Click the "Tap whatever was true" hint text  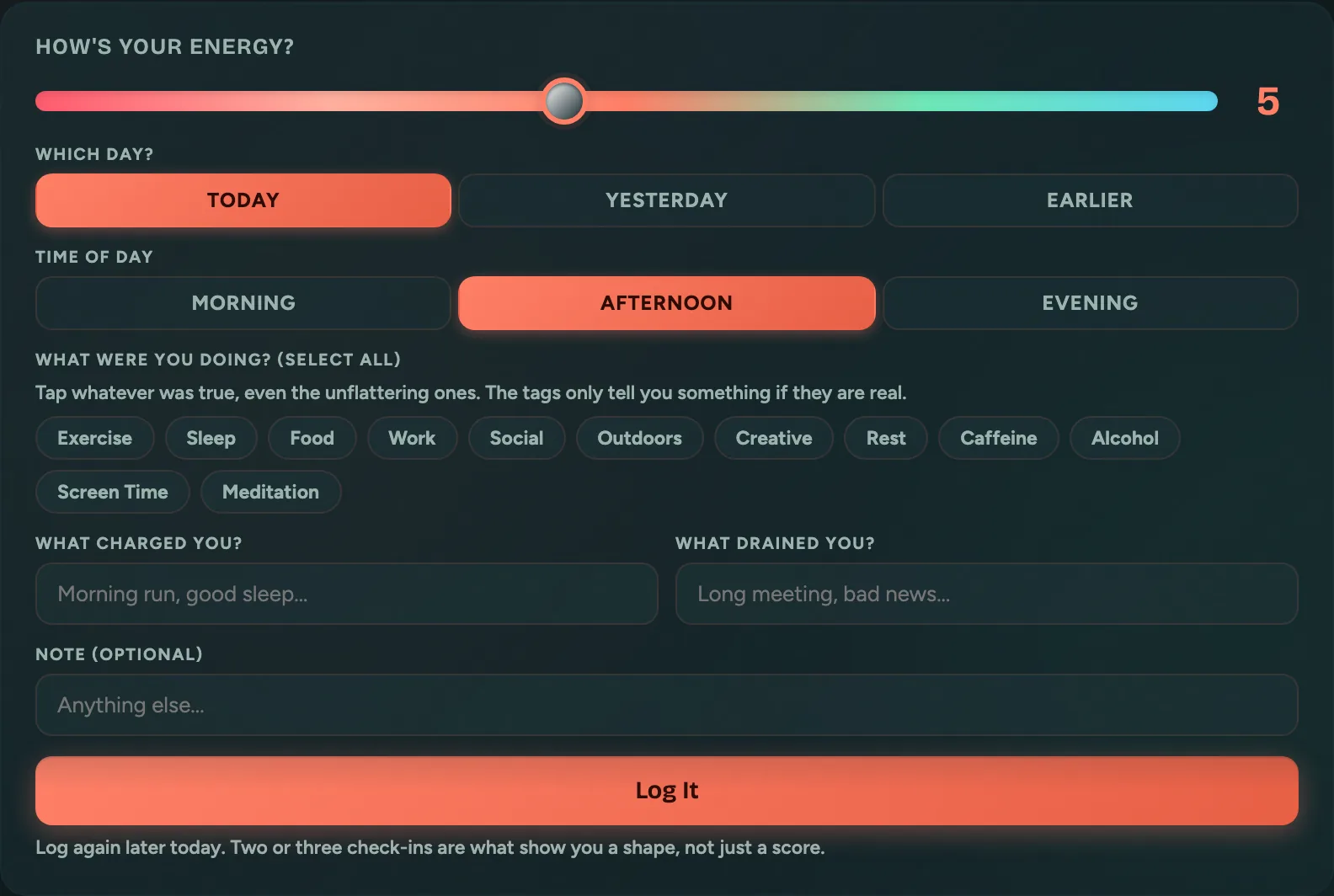tap(471, 393)
